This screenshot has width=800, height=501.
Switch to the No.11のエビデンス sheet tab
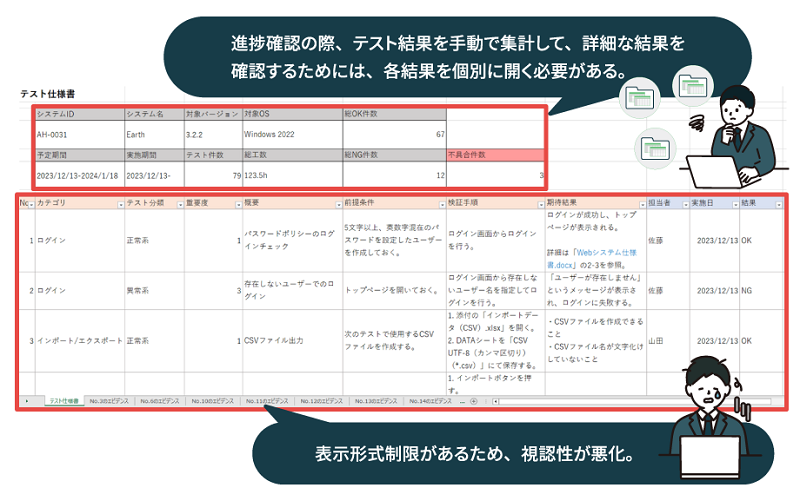tap(267, 402)
